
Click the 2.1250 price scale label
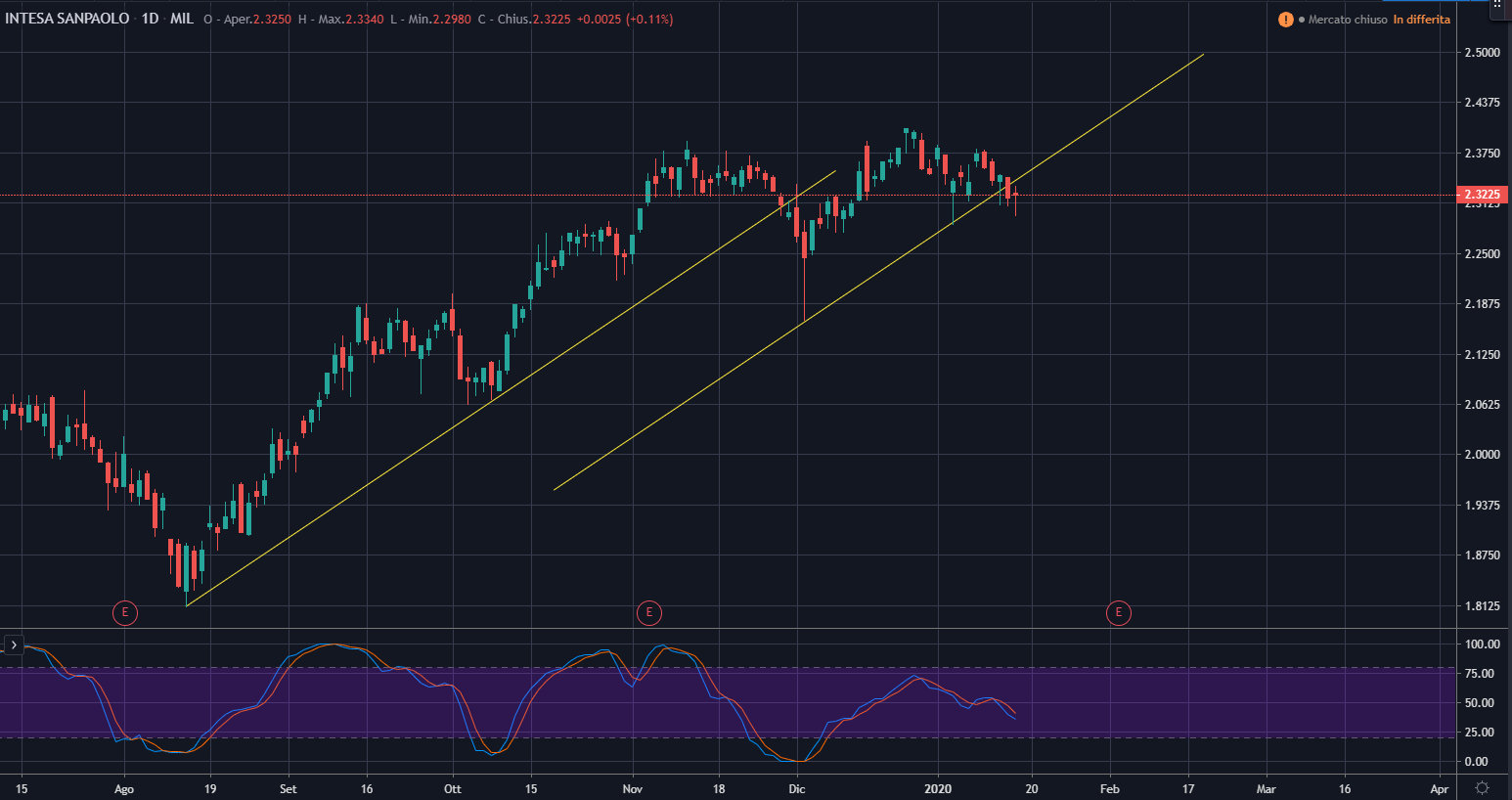1482,355
